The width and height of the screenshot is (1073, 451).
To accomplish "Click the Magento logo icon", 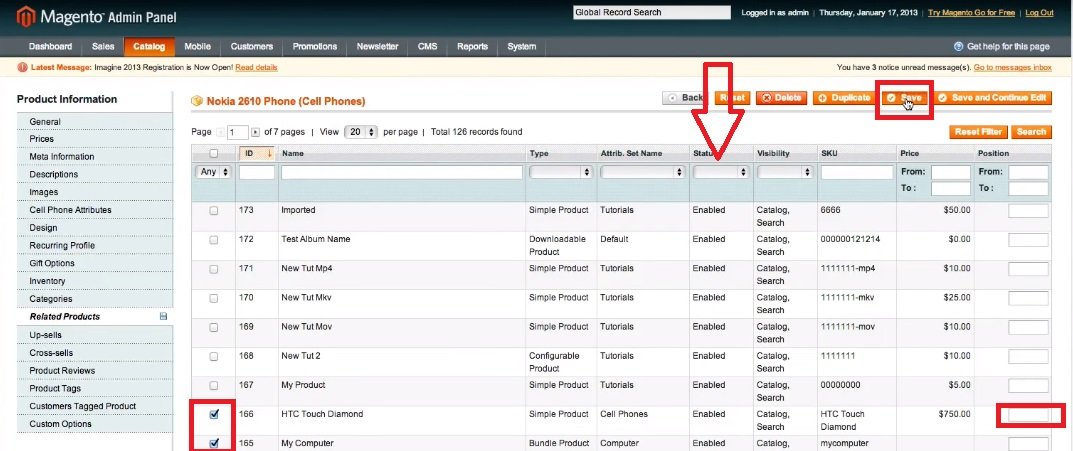I will [x=25, y=16].
